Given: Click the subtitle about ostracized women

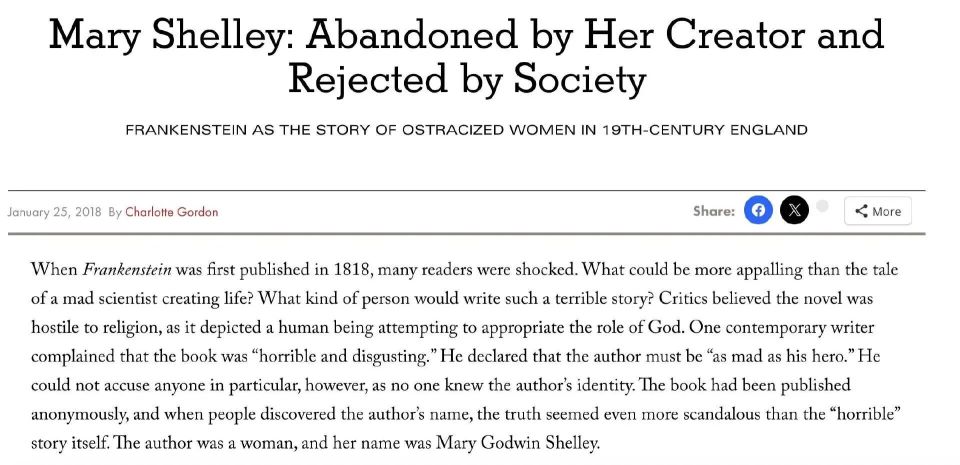Looking at the screenshot, I should point(466,130).
